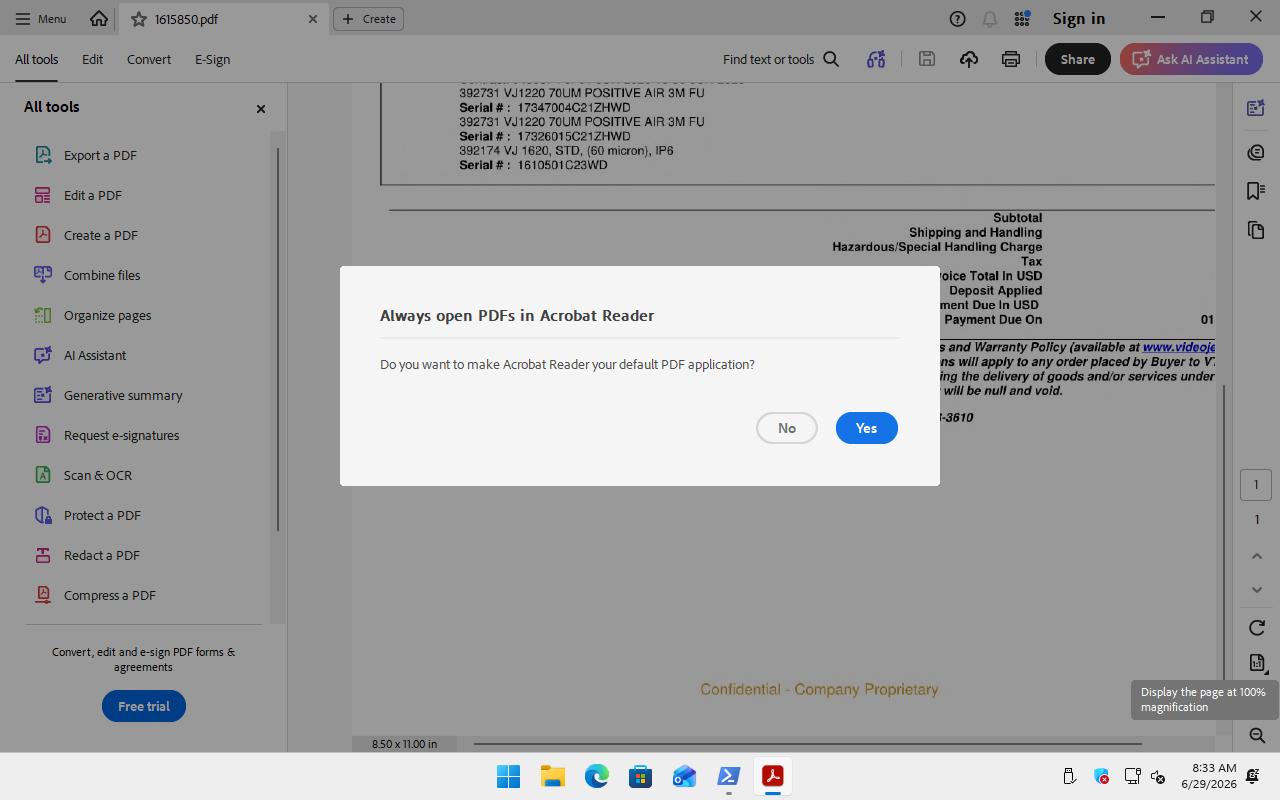The width and height of the screenshot is (1280, 800).
Task: Star the 1615850.pdf document tab
Action: (139, 19)
